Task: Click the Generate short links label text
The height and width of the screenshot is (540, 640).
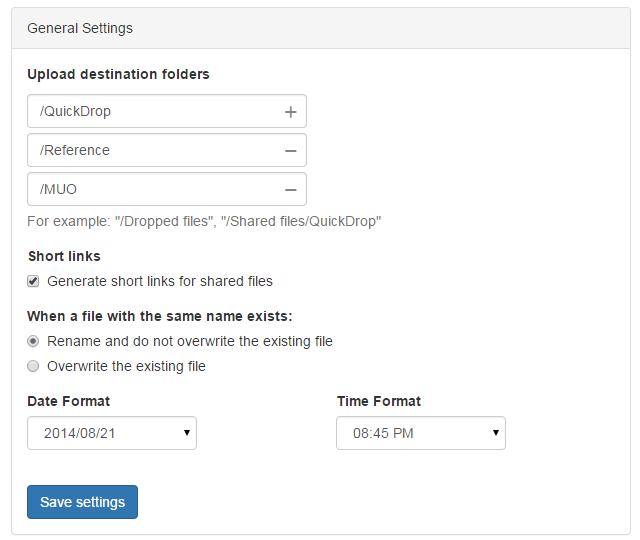Action: coord(160,281)
